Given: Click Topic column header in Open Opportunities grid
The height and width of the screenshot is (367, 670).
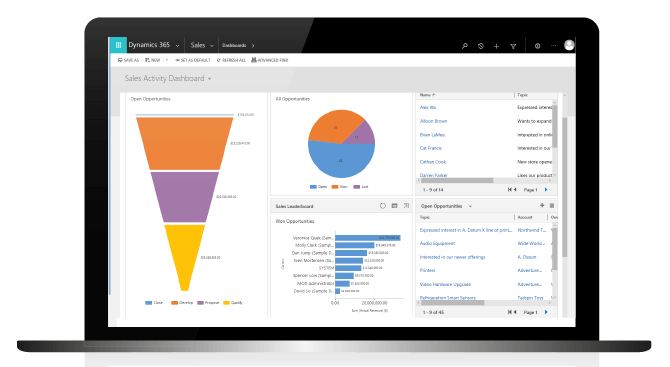Looking at the screenshot, I should (x=424, y=217).
